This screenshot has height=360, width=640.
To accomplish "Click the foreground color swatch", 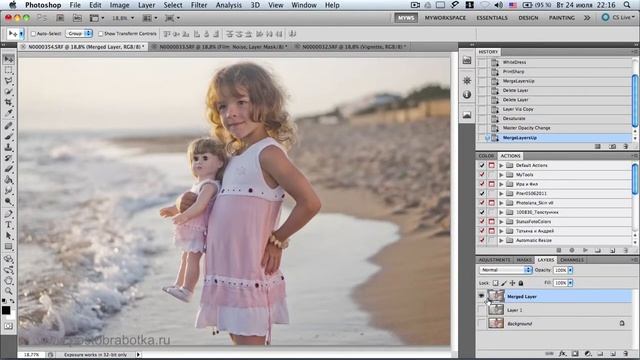I will point(6,310).
